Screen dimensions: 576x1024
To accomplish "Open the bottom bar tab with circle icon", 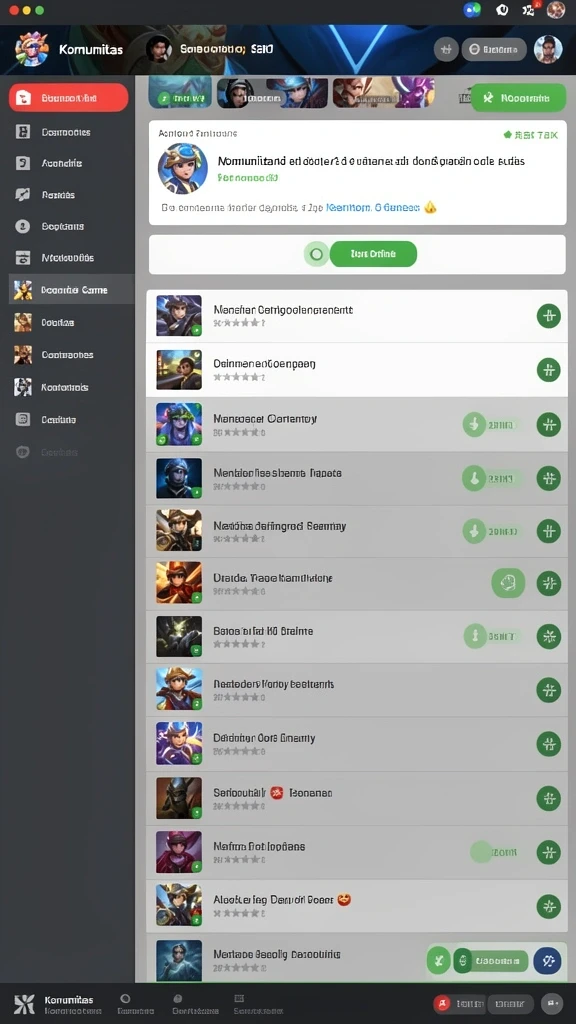I will pos(136,1004).
